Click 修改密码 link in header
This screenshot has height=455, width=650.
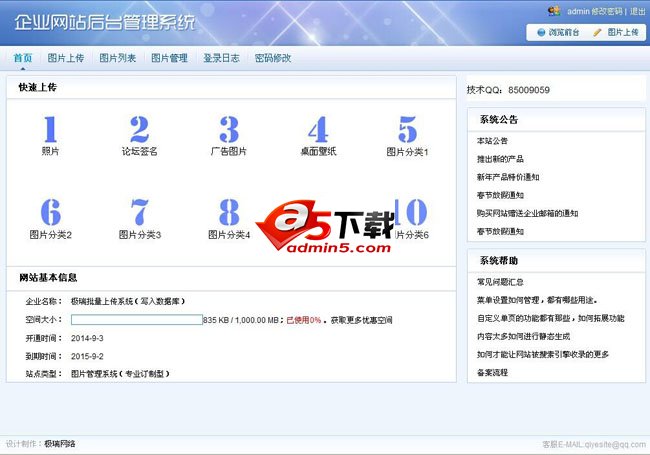[x=606, y=11]
